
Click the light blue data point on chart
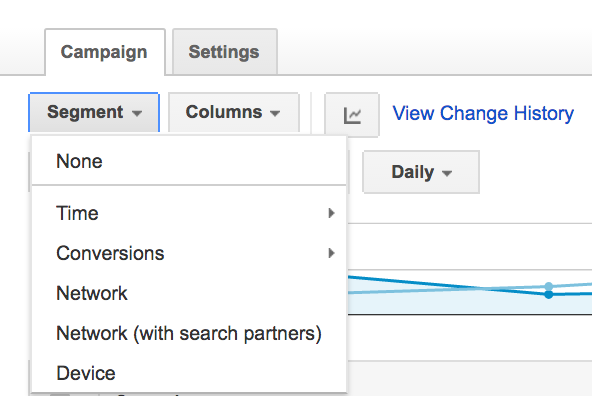[549, 287]
